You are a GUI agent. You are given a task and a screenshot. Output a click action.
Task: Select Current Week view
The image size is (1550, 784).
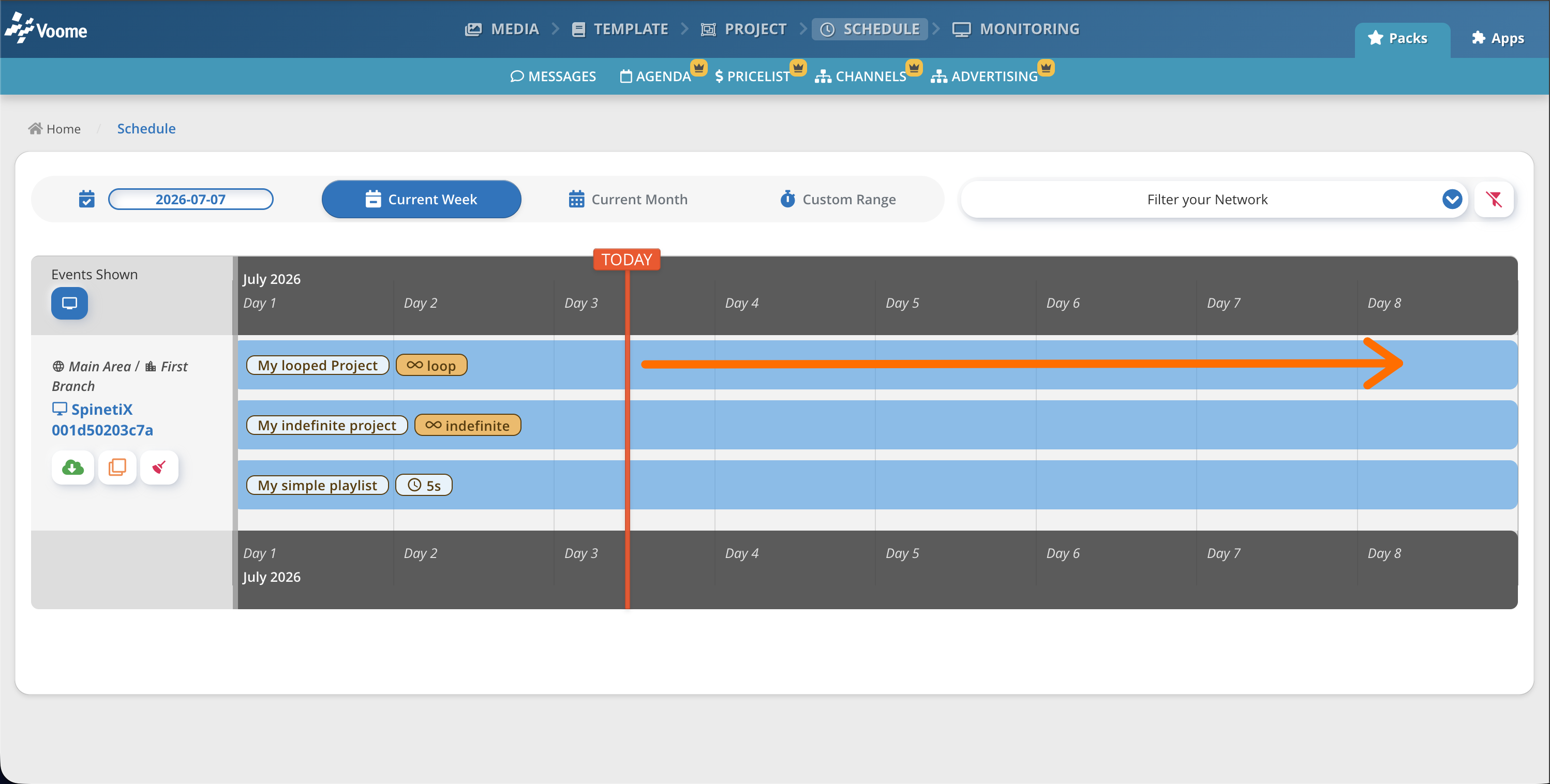point(421,199)
